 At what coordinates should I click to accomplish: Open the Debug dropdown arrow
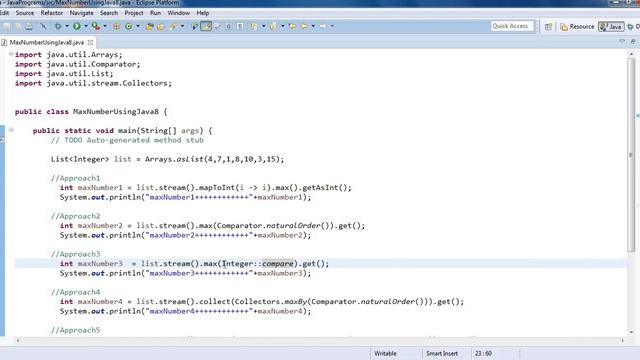67,26
